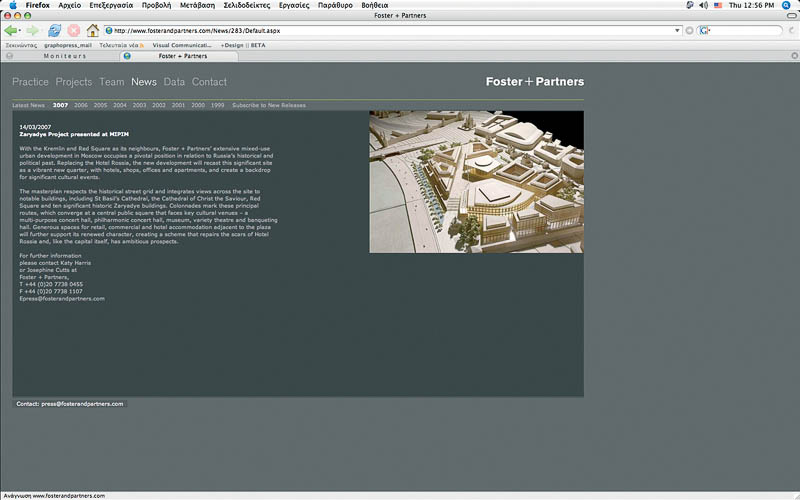Open the Contact section
The image size is (800, 500).
209,82
